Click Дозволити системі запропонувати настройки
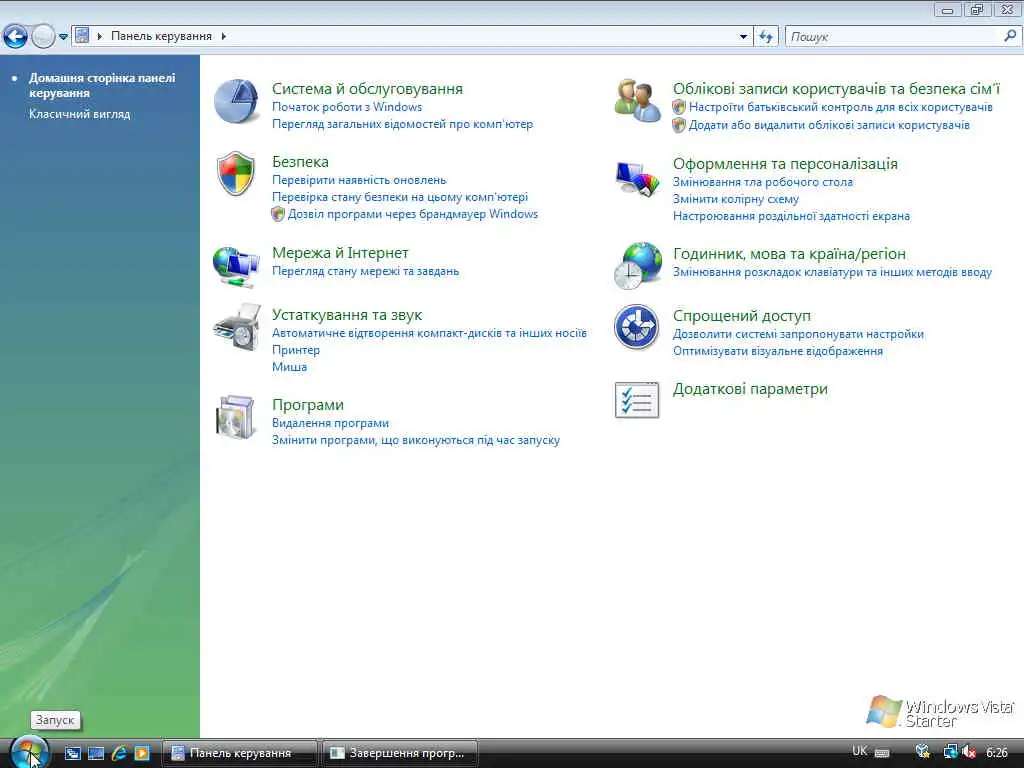 click(x=798, y=334)
